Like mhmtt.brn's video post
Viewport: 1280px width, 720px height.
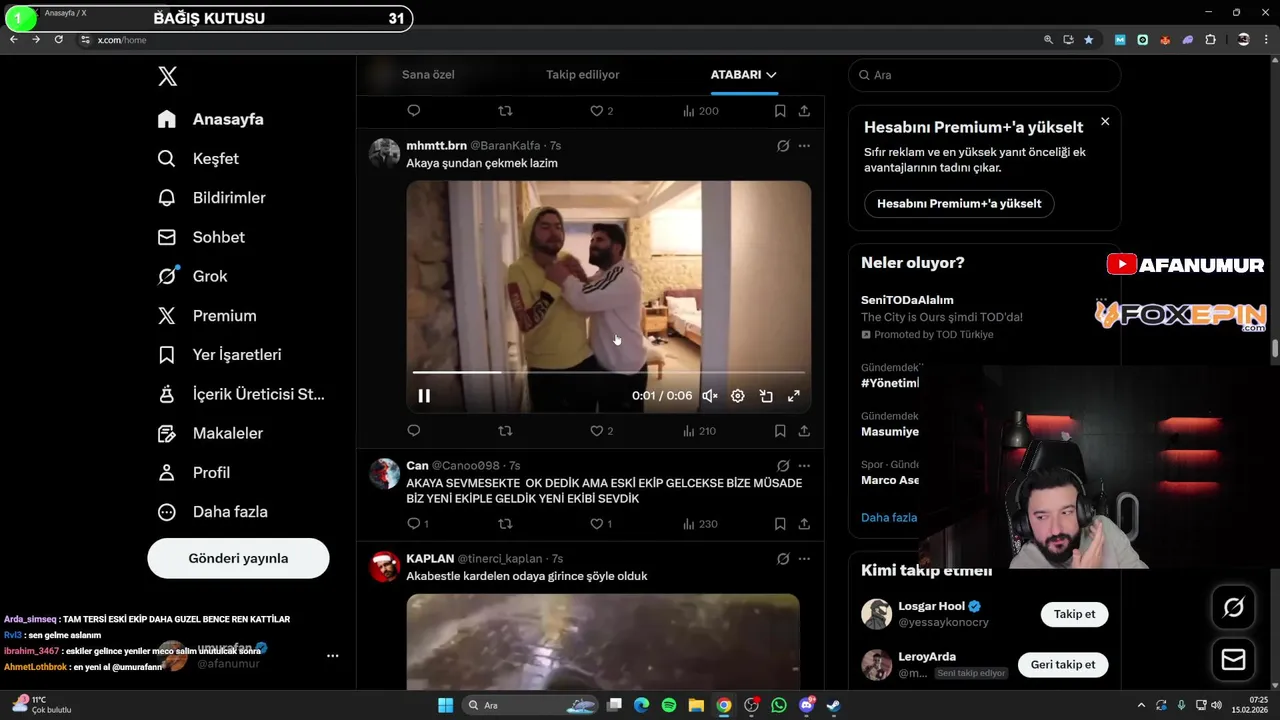[x=601, y=431]
